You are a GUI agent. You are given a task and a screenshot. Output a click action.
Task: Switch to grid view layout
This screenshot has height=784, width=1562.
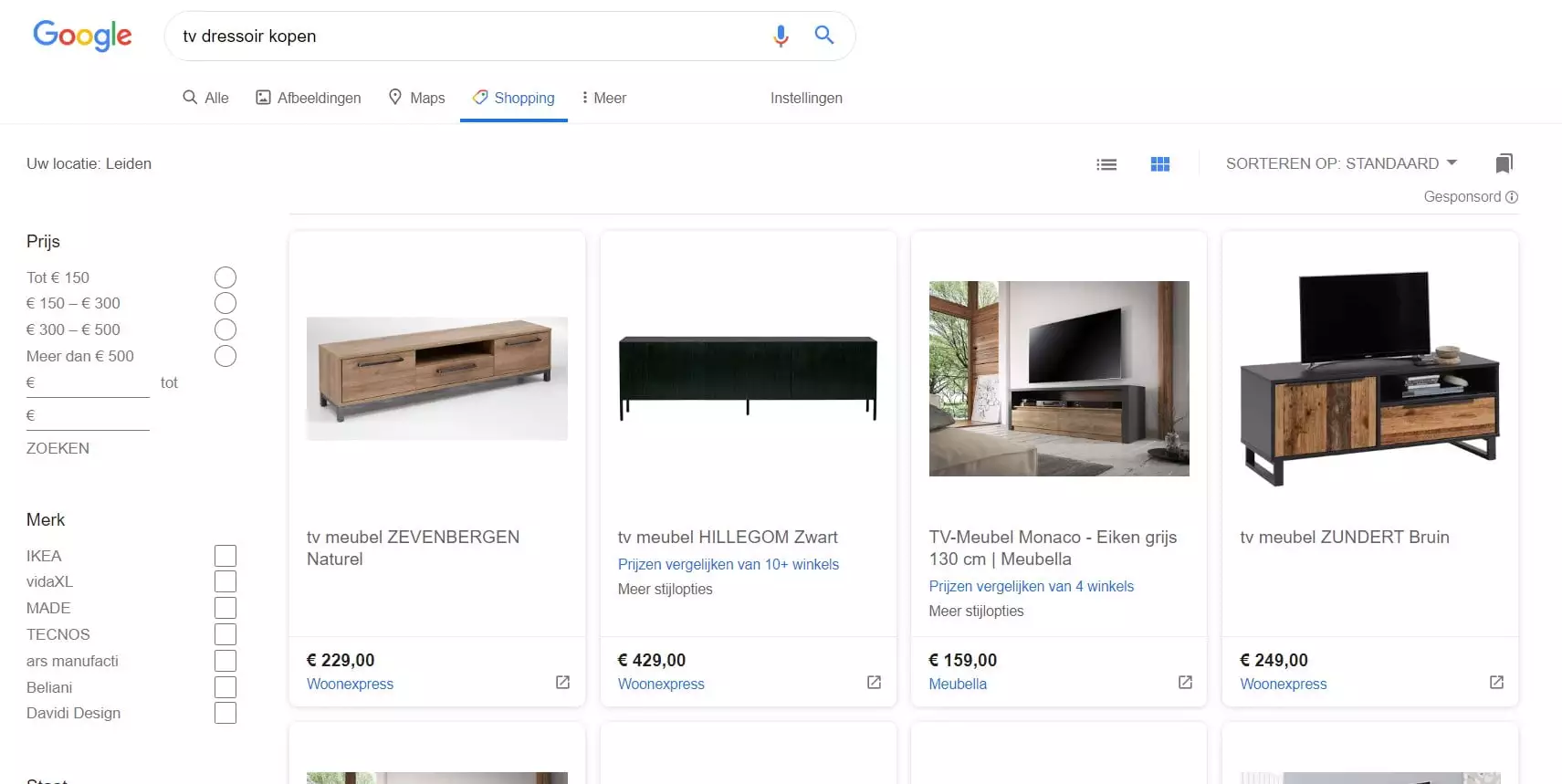click(1160, 164)
